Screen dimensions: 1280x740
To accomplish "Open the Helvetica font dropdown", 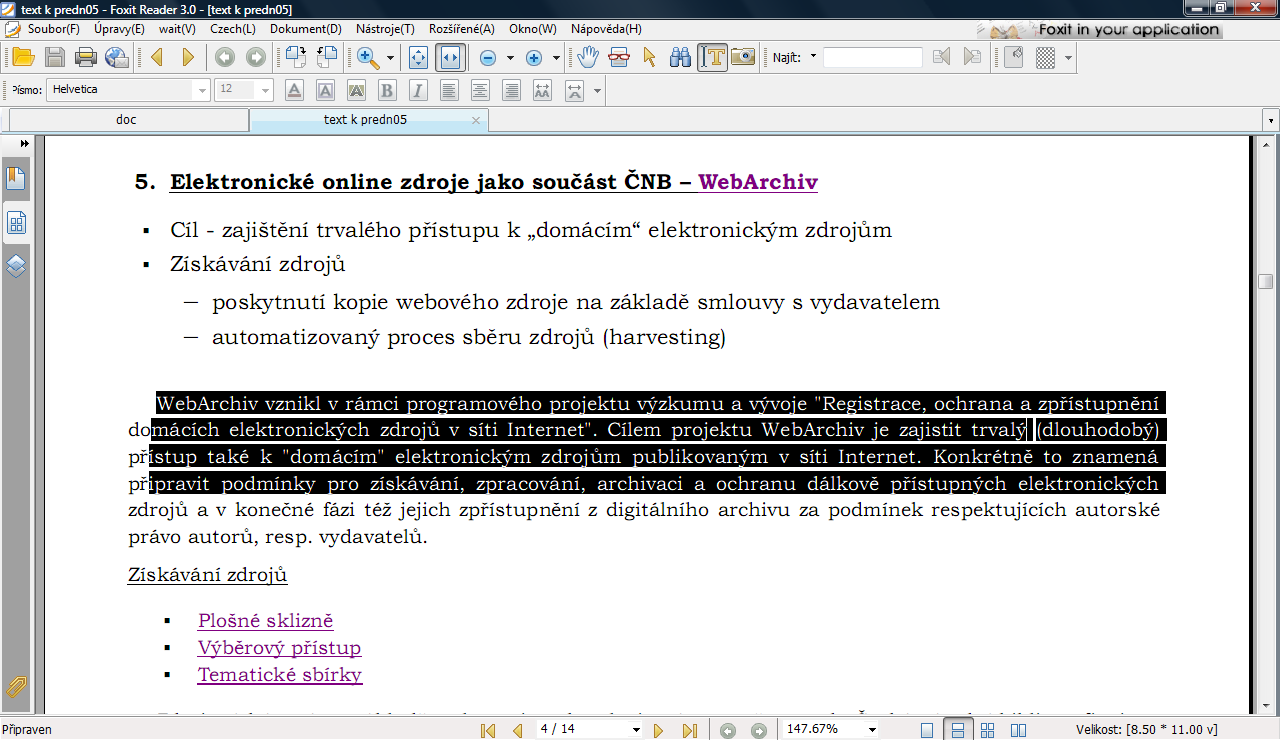I will (x=203, y=90).
